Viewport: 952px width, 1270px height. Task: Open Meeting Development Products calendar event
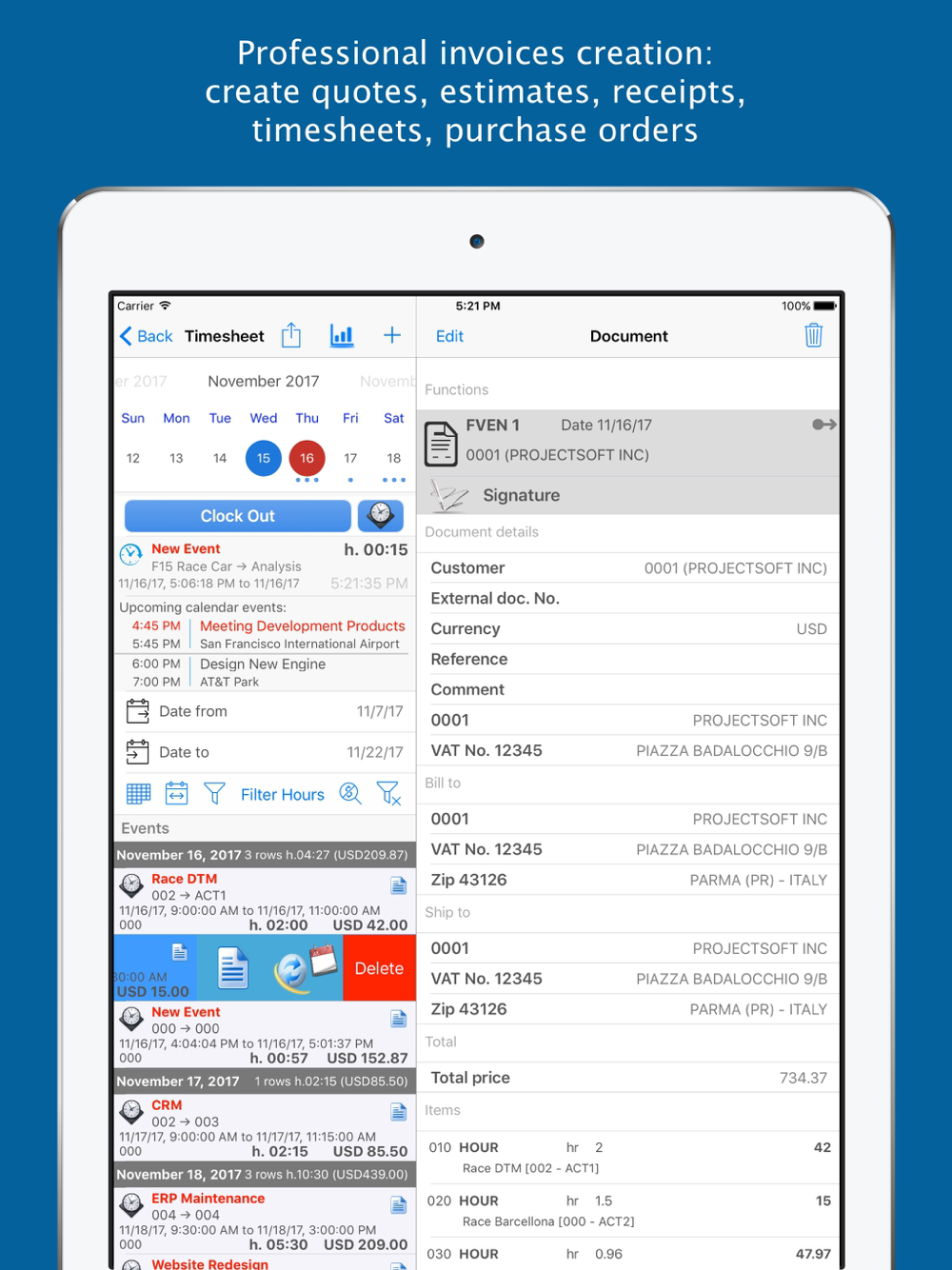click(x=265, y=635)
